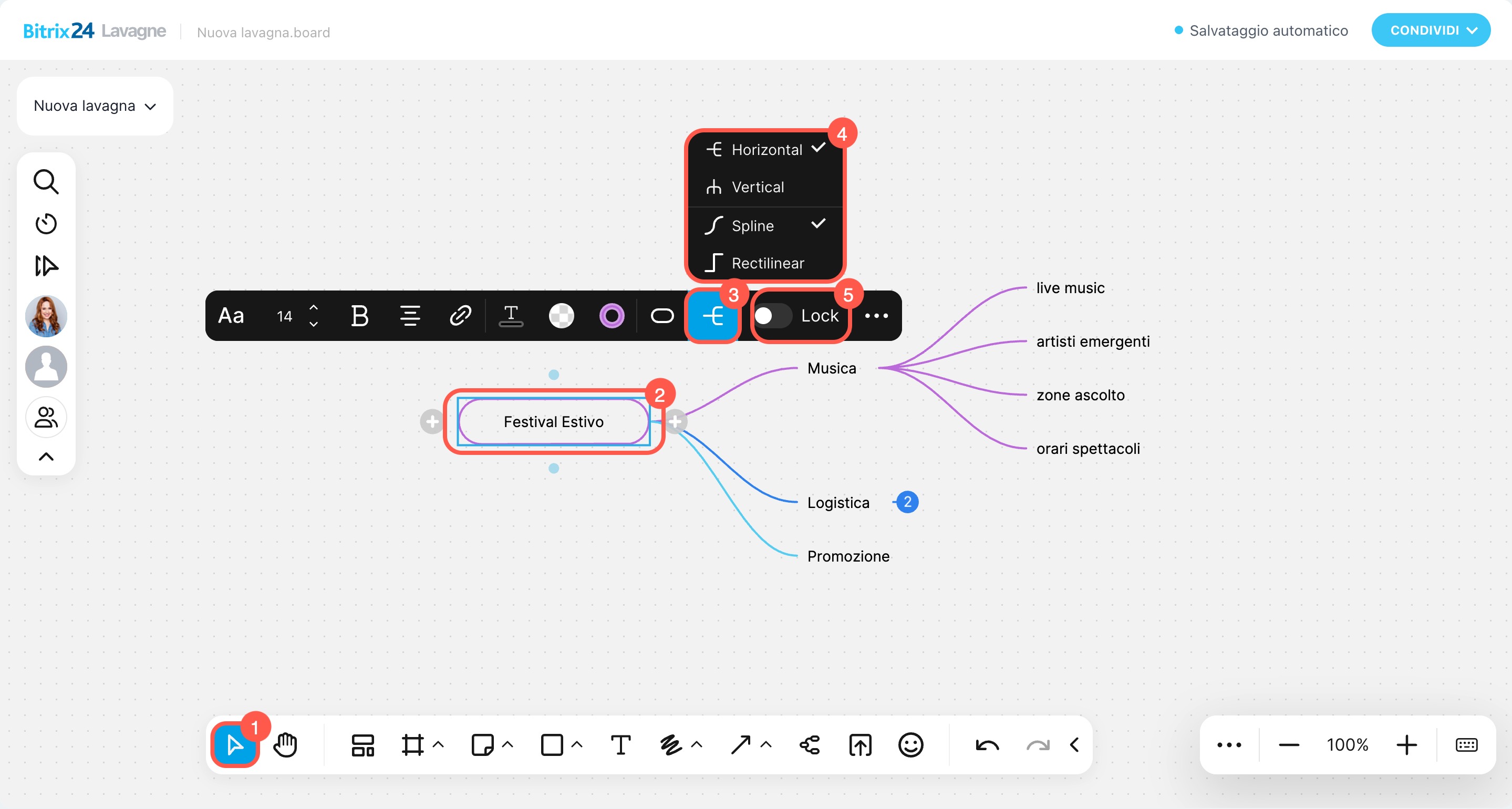Viewport: 1512px width, 809px height.
Task: Select the Vertical layout option
Action: pyautogui.click(x=757, y=188)
